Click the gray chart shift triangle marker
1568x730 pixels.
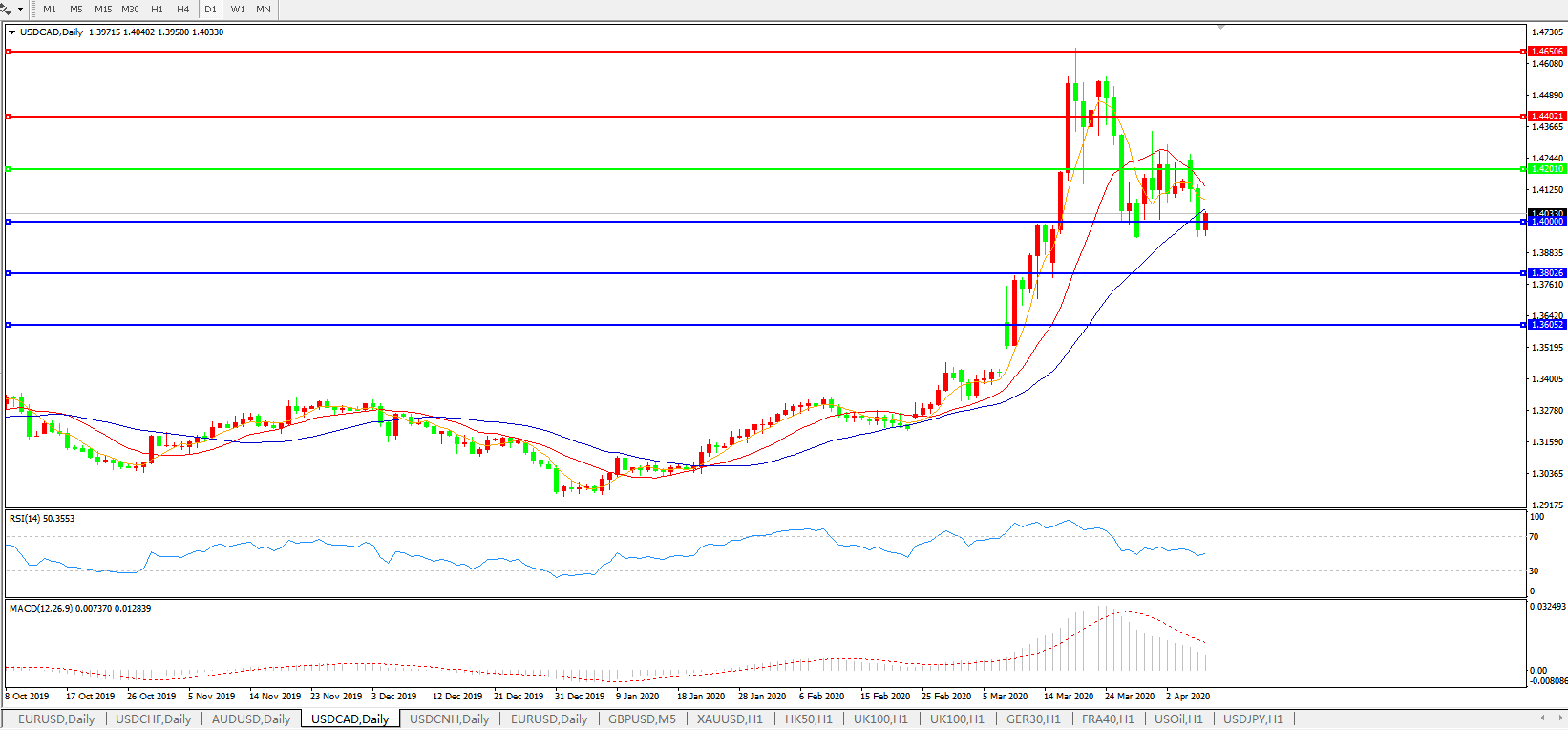coord(1220,28)
